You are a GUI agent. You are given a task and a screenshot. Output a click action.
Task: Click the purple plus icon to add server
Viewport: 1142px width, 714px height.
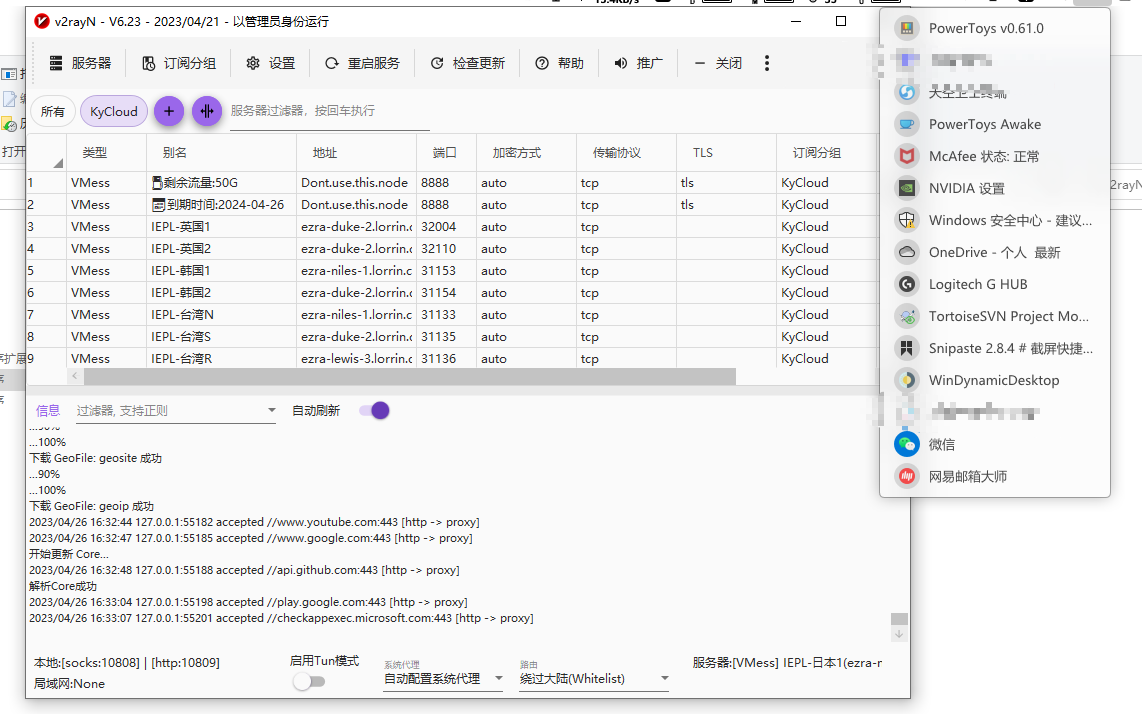point(168,111)
